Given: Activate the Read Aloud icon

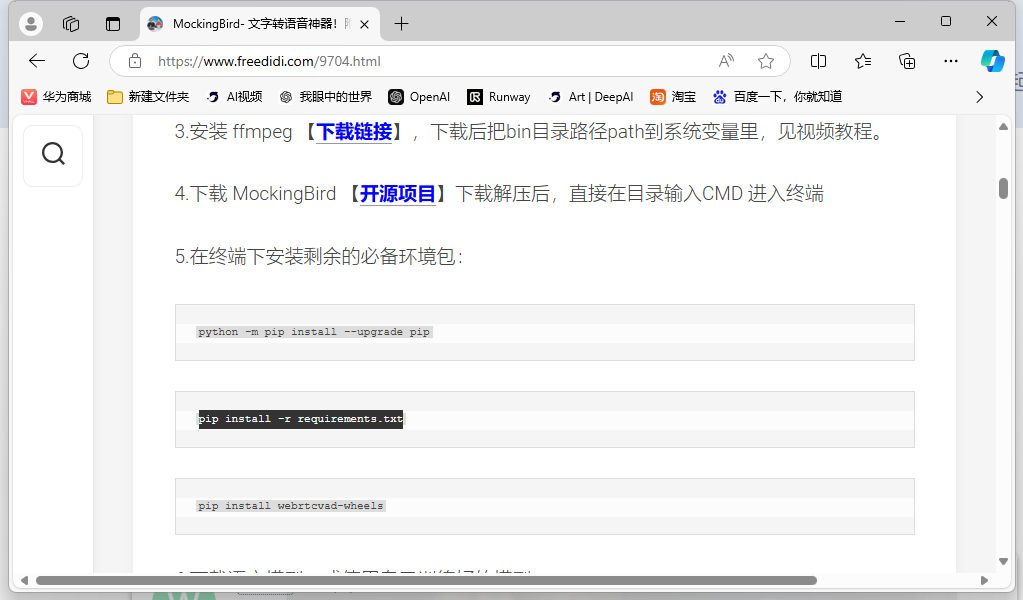Looking at the screenshot, I should (x=726, y=61).
